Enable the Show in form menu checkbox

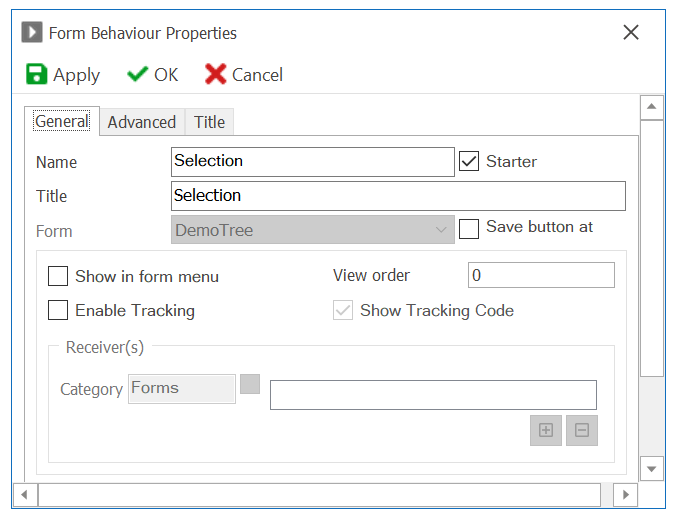coord(58,276)
